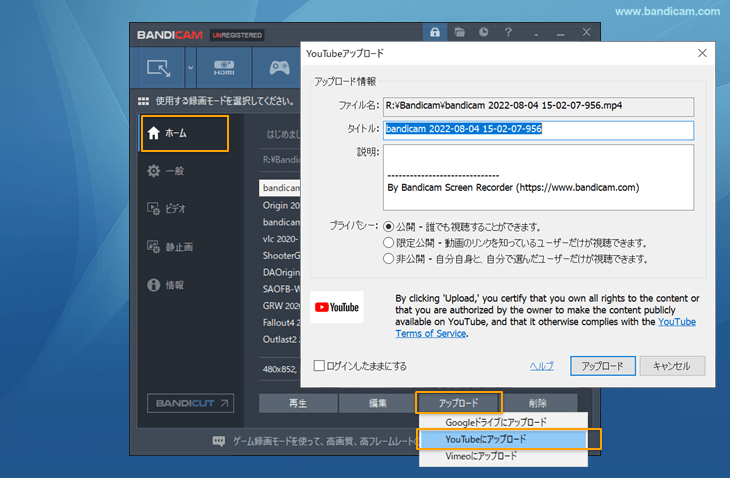
Task: Select HDMI device recording mode
Action: coord(224,68)
